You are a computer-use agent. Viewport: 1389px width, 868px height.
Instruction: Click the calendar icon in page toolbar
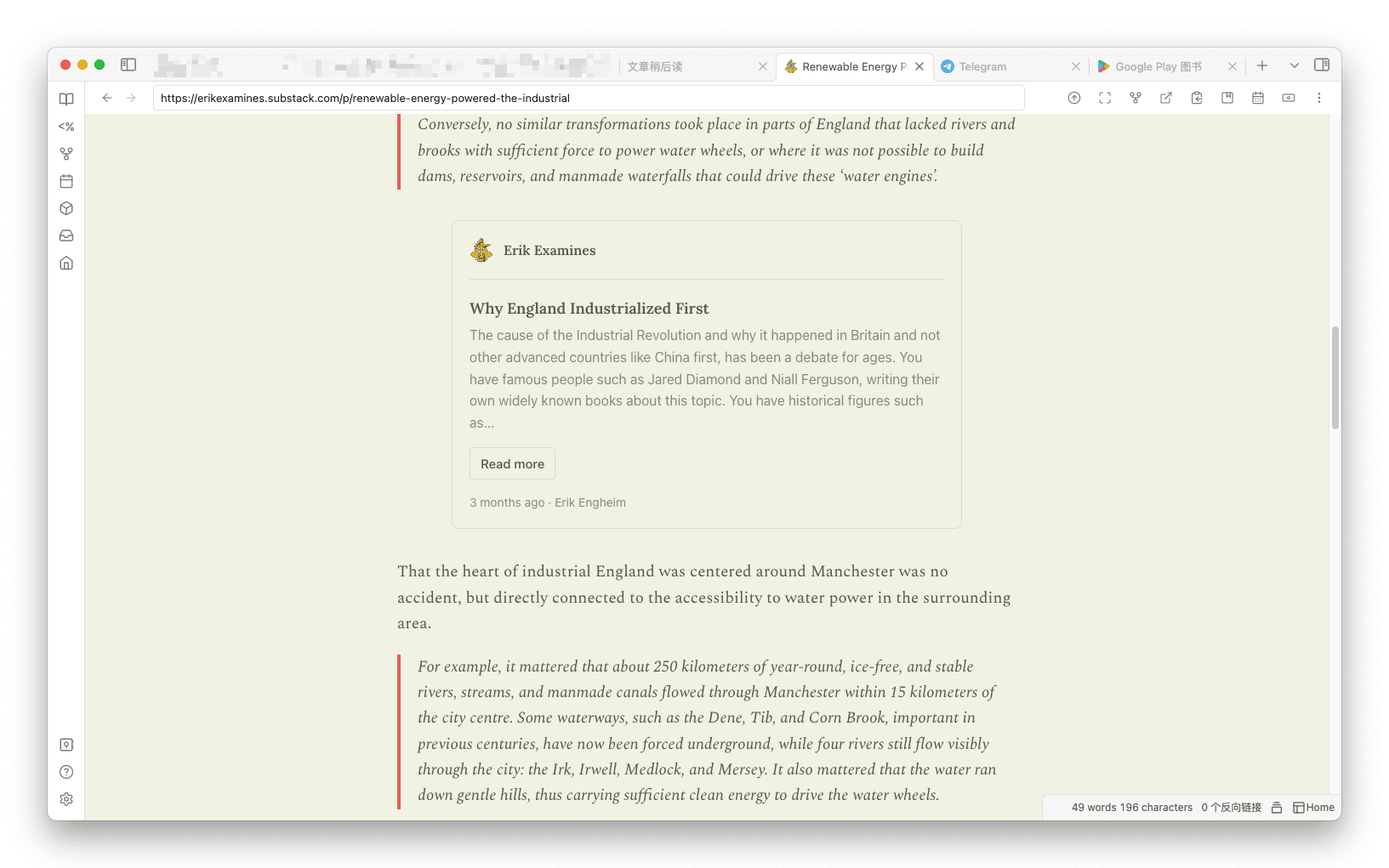point(1258,98)
